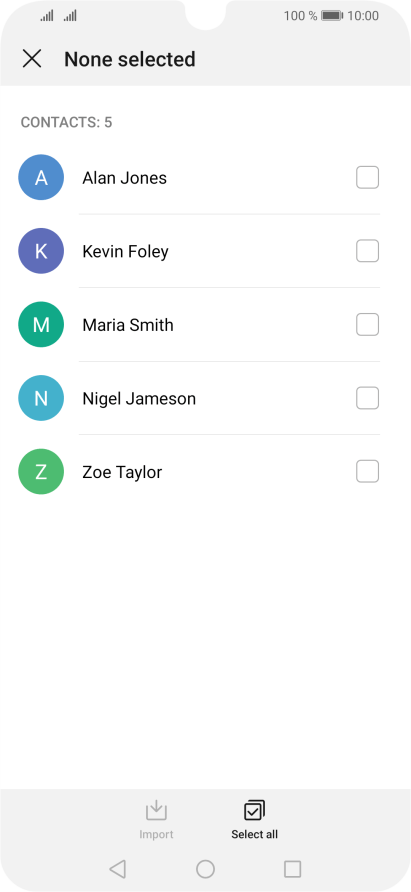This screenshot has height=892, width=411.
Task: Tap the Android back triangle
Action: (x=117, y=869)
